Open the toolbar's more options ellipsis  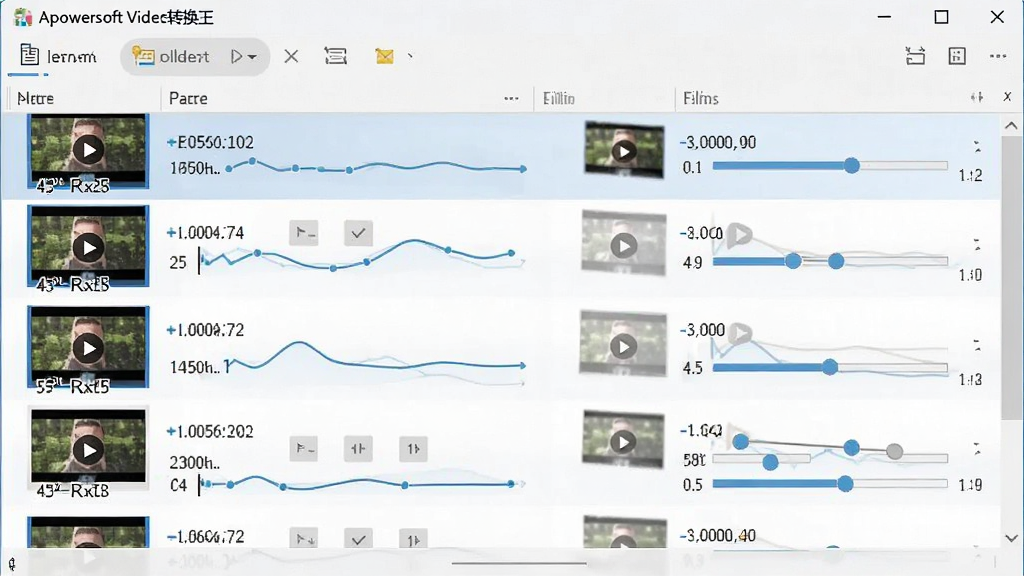pos(998,56)
